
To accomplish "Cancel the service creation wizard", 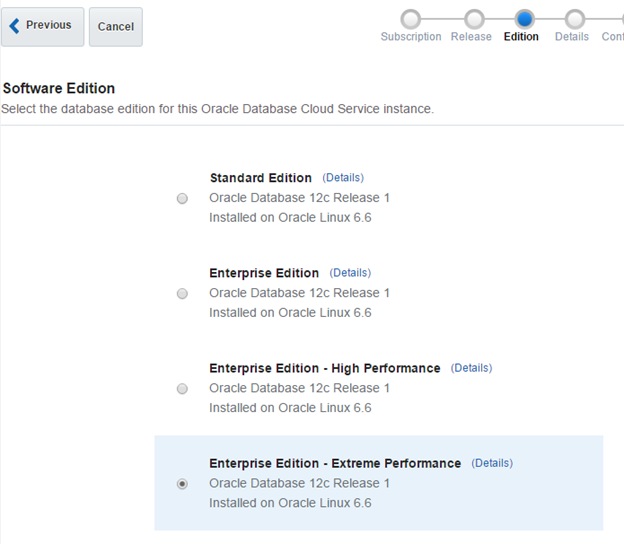I will (x=116, y=27).
